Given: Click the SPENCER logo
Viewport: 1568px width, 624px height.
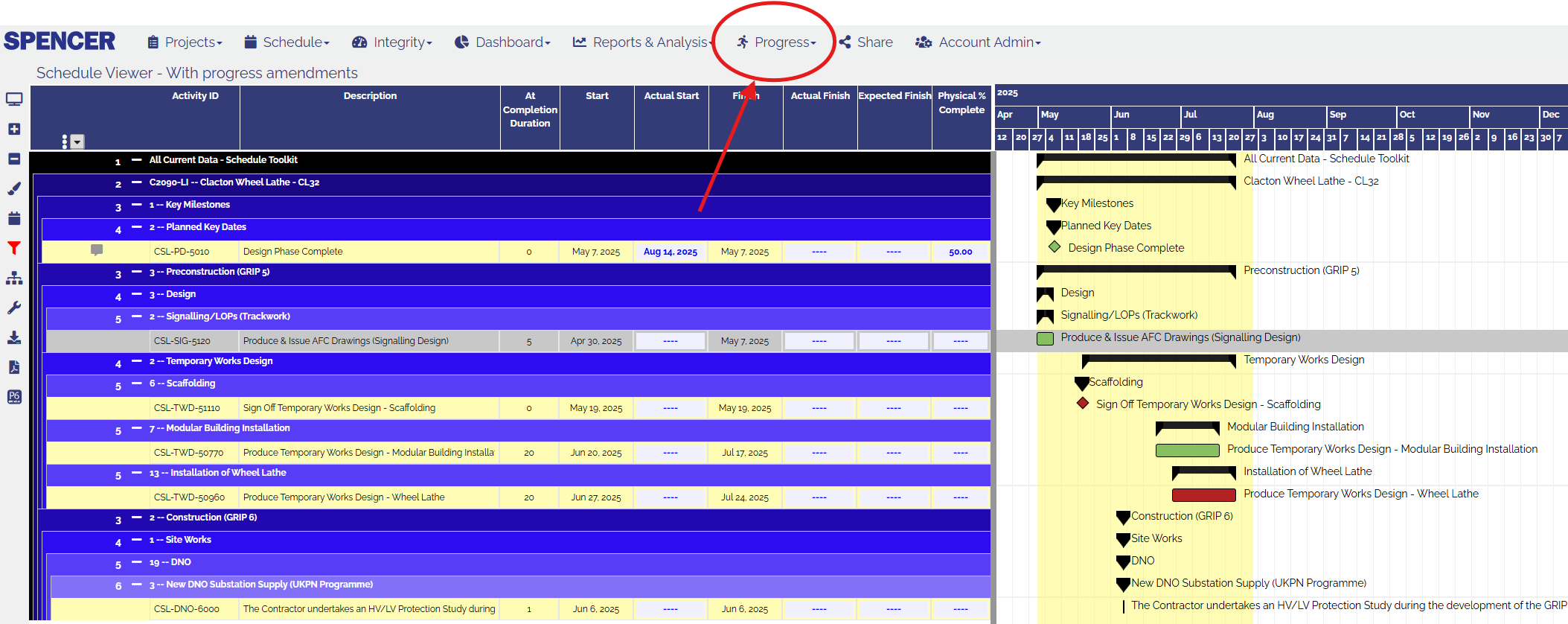Looking at the screenshot, I should coord(60,41).
